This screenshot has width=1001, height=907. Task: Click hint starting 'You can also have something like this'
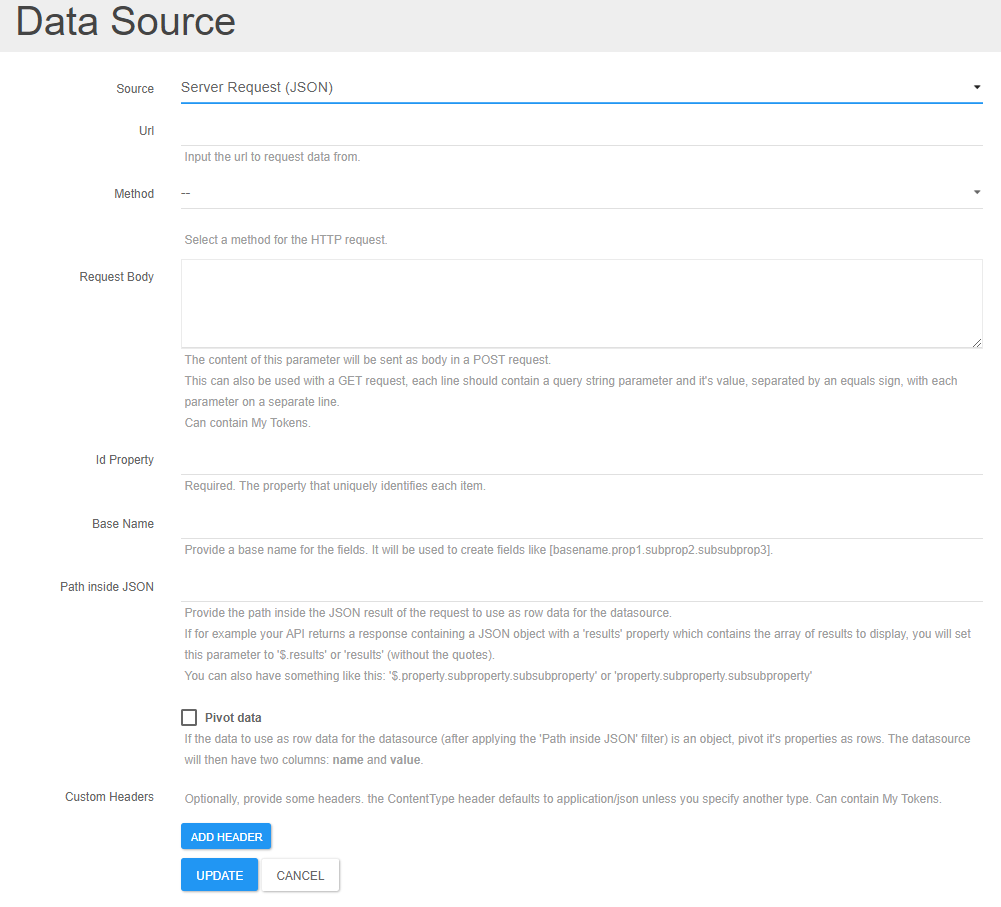498,675
